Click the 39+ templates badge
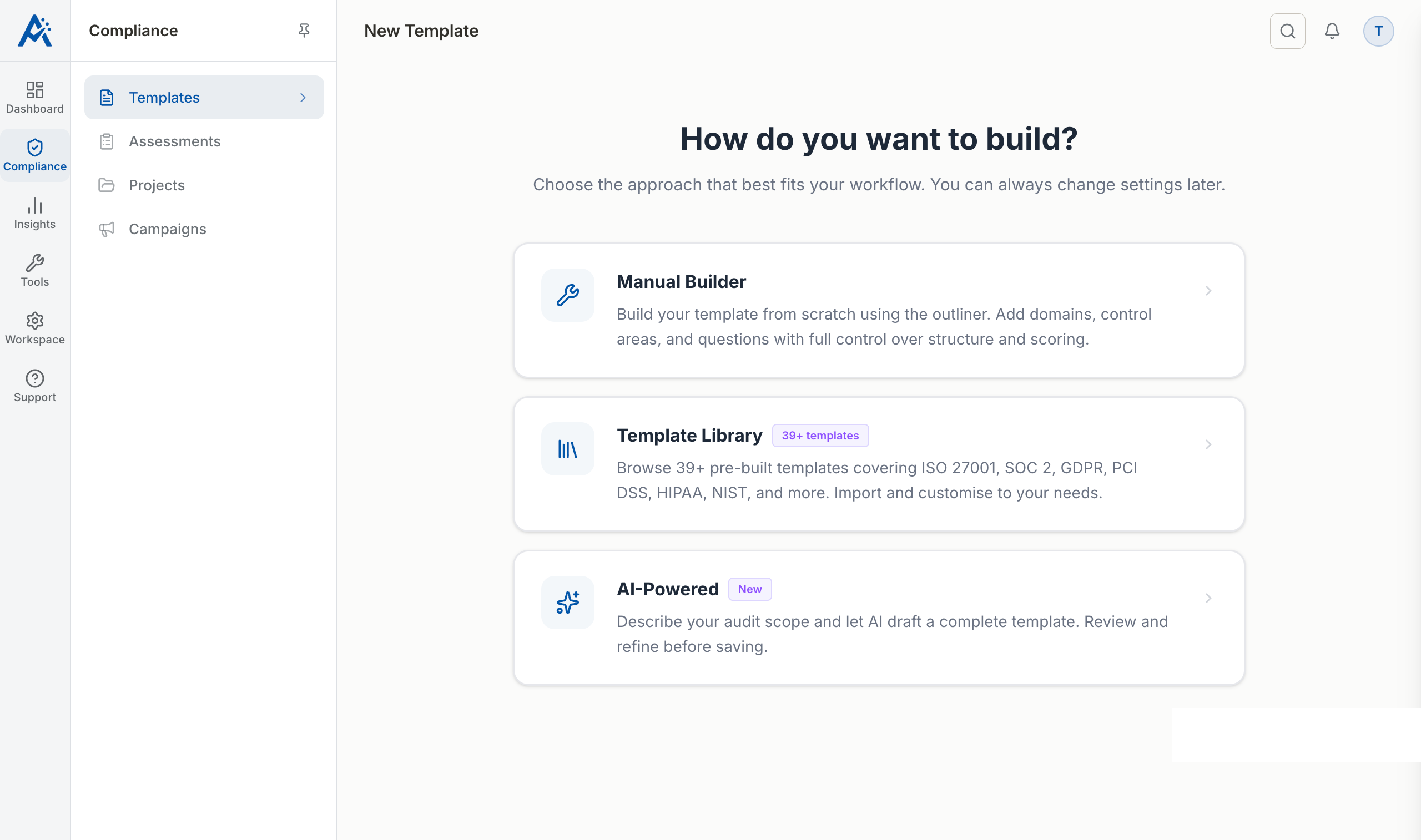The image size is (1421, 840). (820, 436)
